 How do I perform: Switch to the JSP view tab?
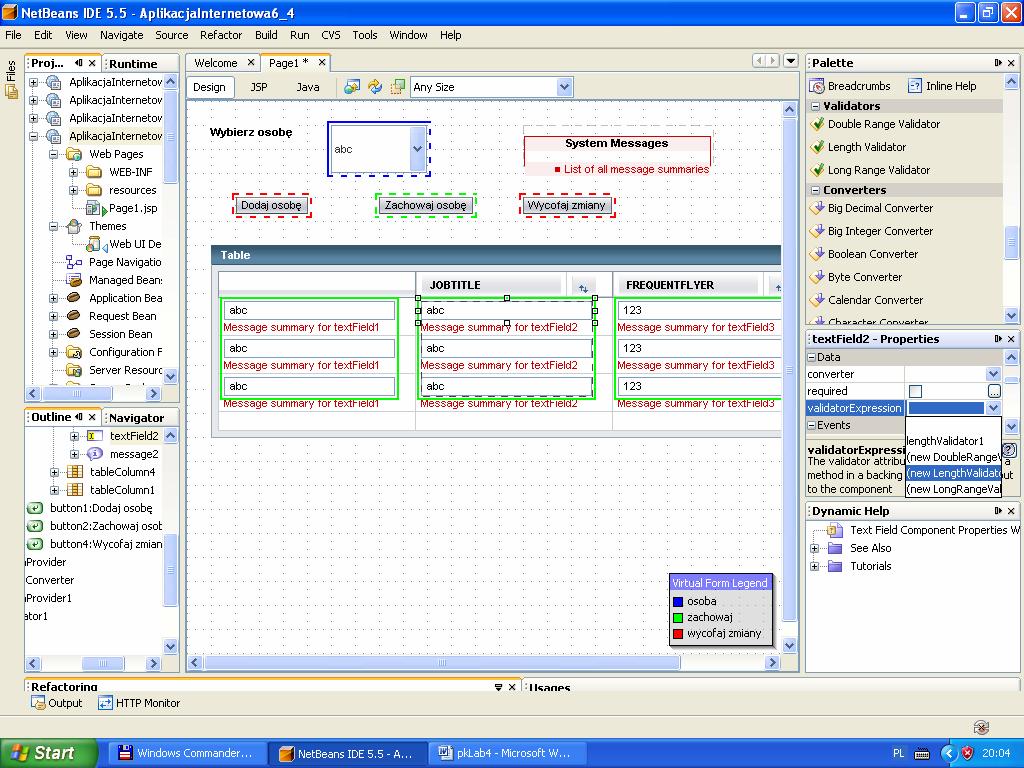tap(259, 87)
